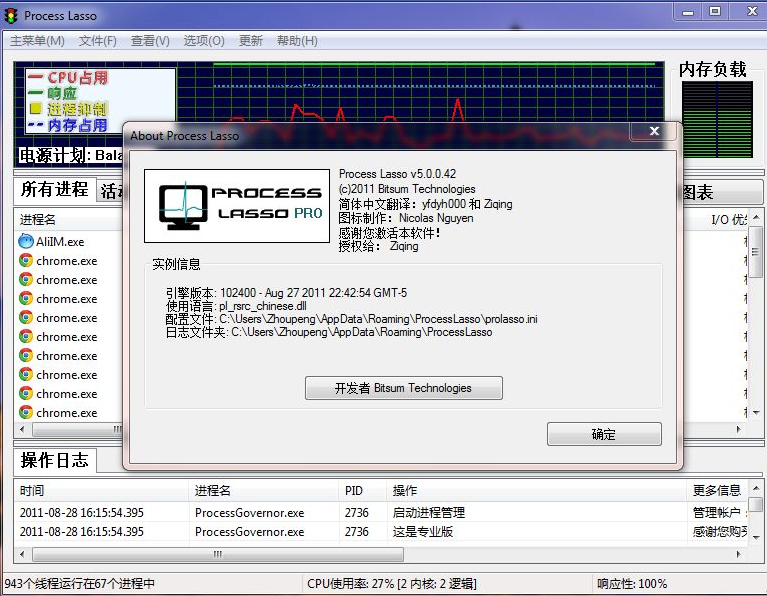Click process list horizontal scrollbar left arrow
The image size is (767, 596).
(x=22, y=430)
